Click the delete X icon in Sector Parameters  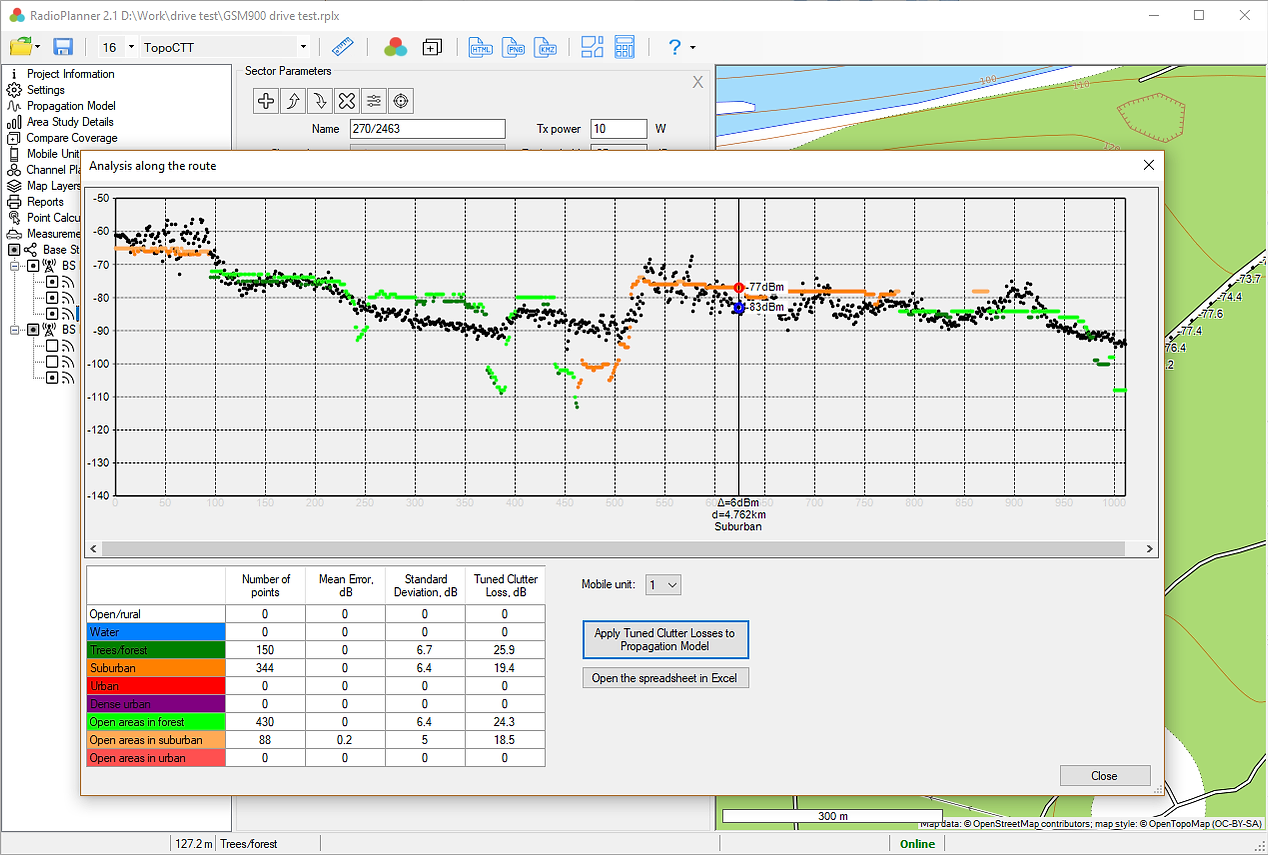coord(346,100)
